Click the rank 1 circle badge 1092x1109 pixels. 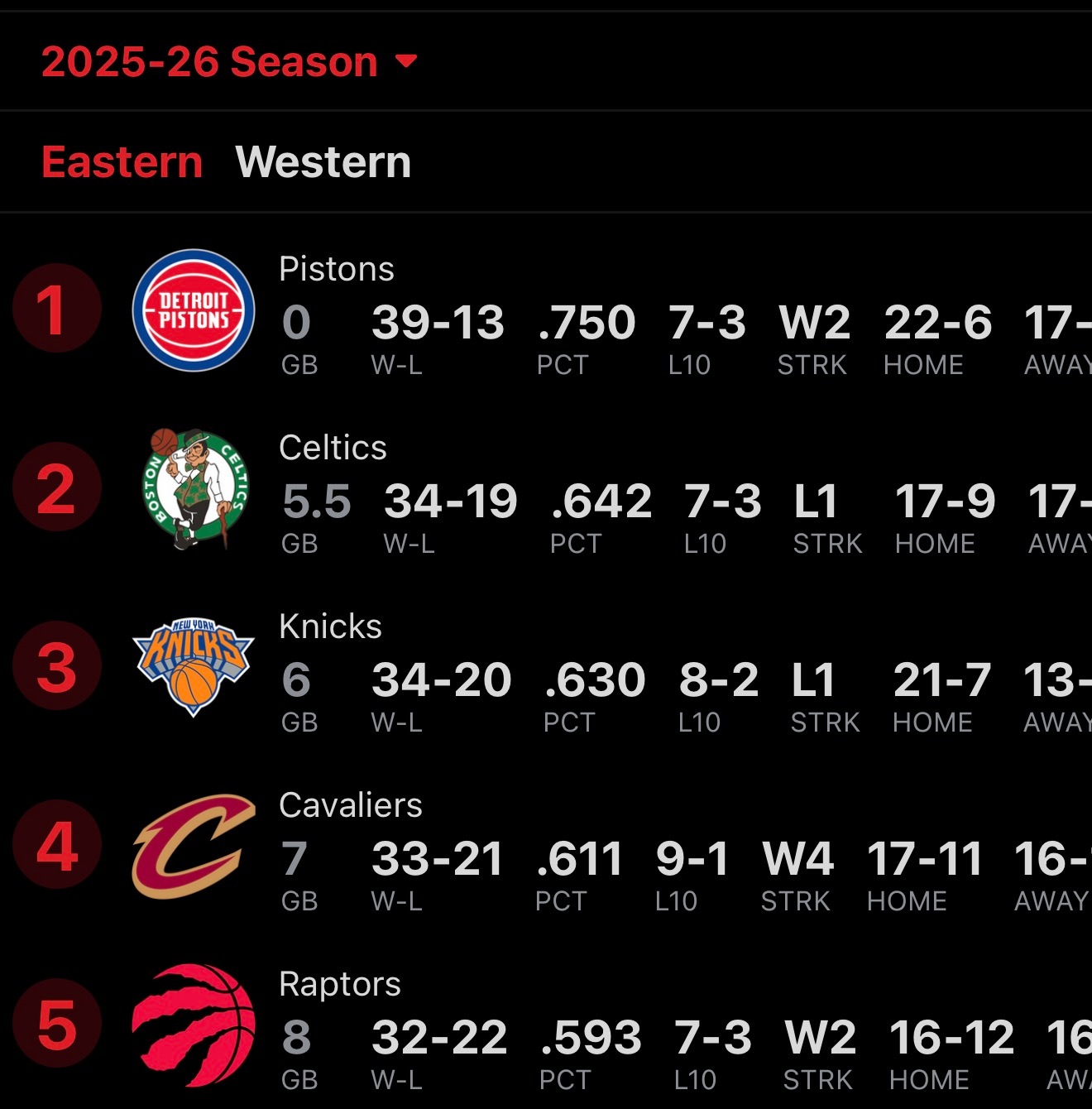coord(56,310)
